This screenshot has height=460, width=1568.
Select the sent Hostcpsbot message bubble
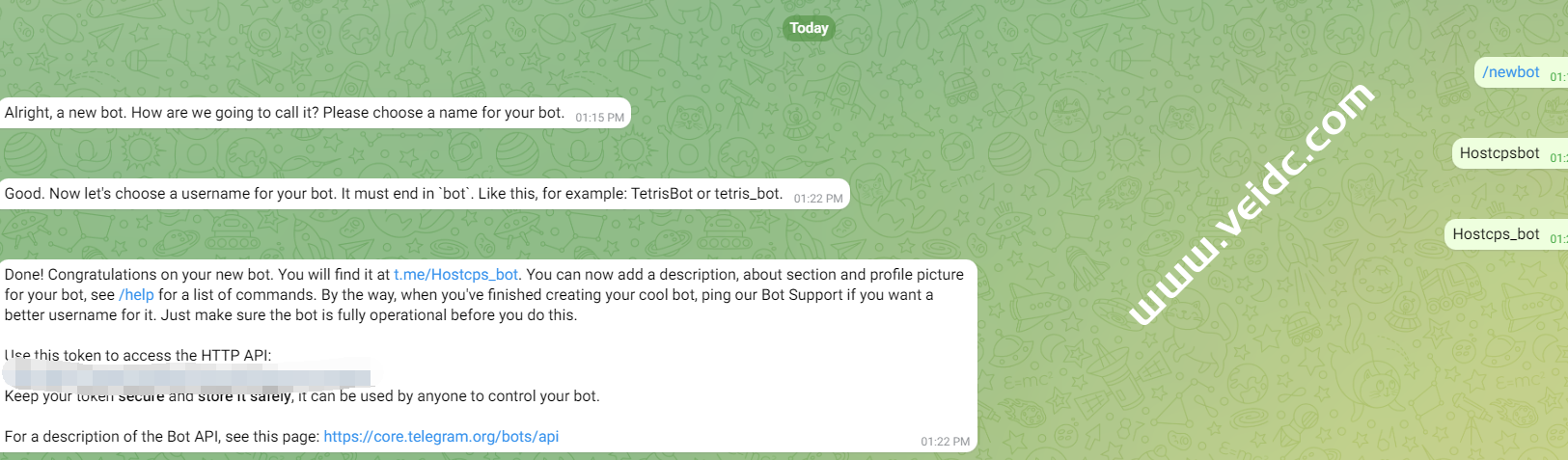[x=1499, y=153]
